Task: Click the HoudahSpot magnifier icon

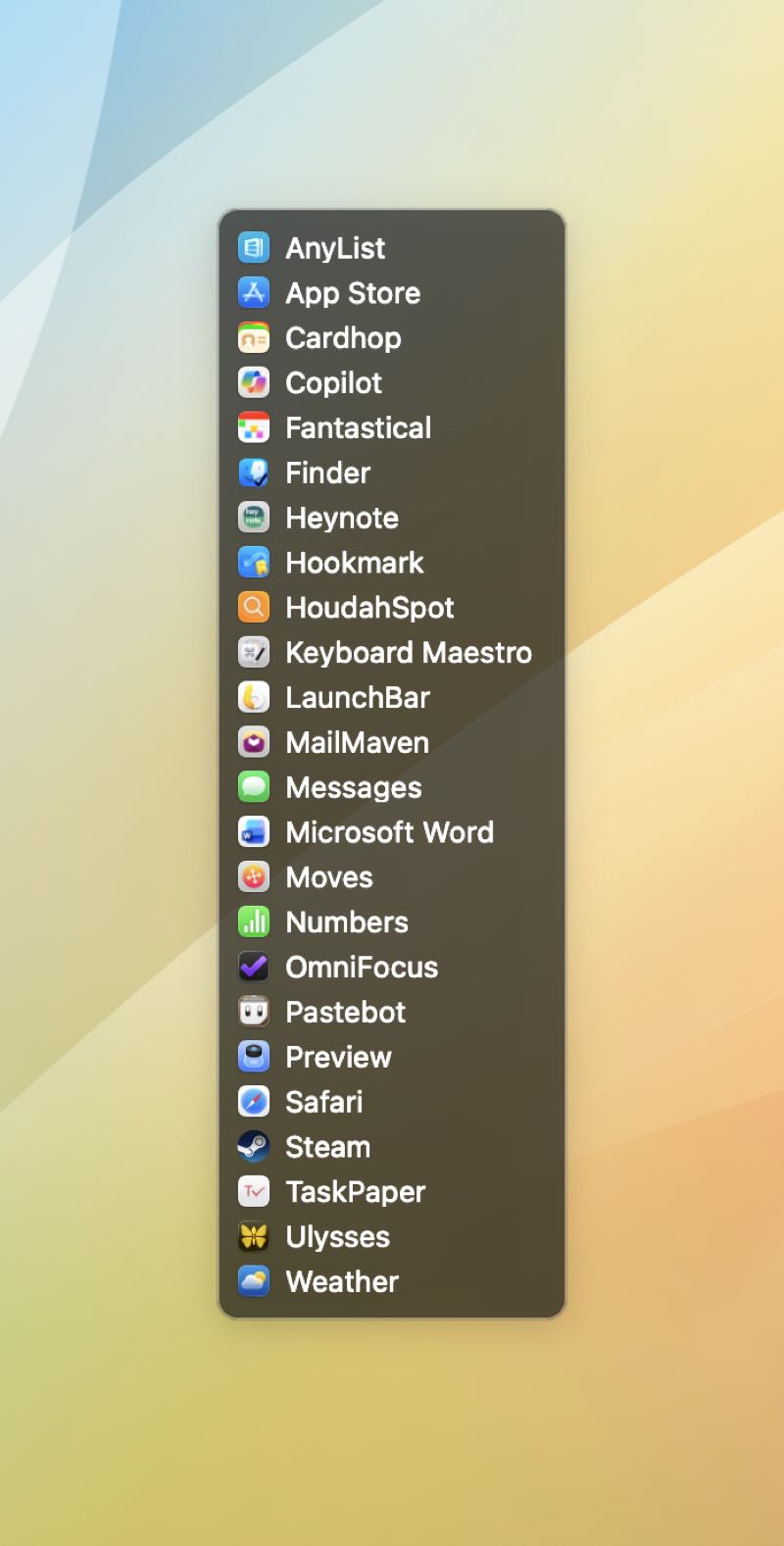Action: pyautogui.click(x=254, y=608)
